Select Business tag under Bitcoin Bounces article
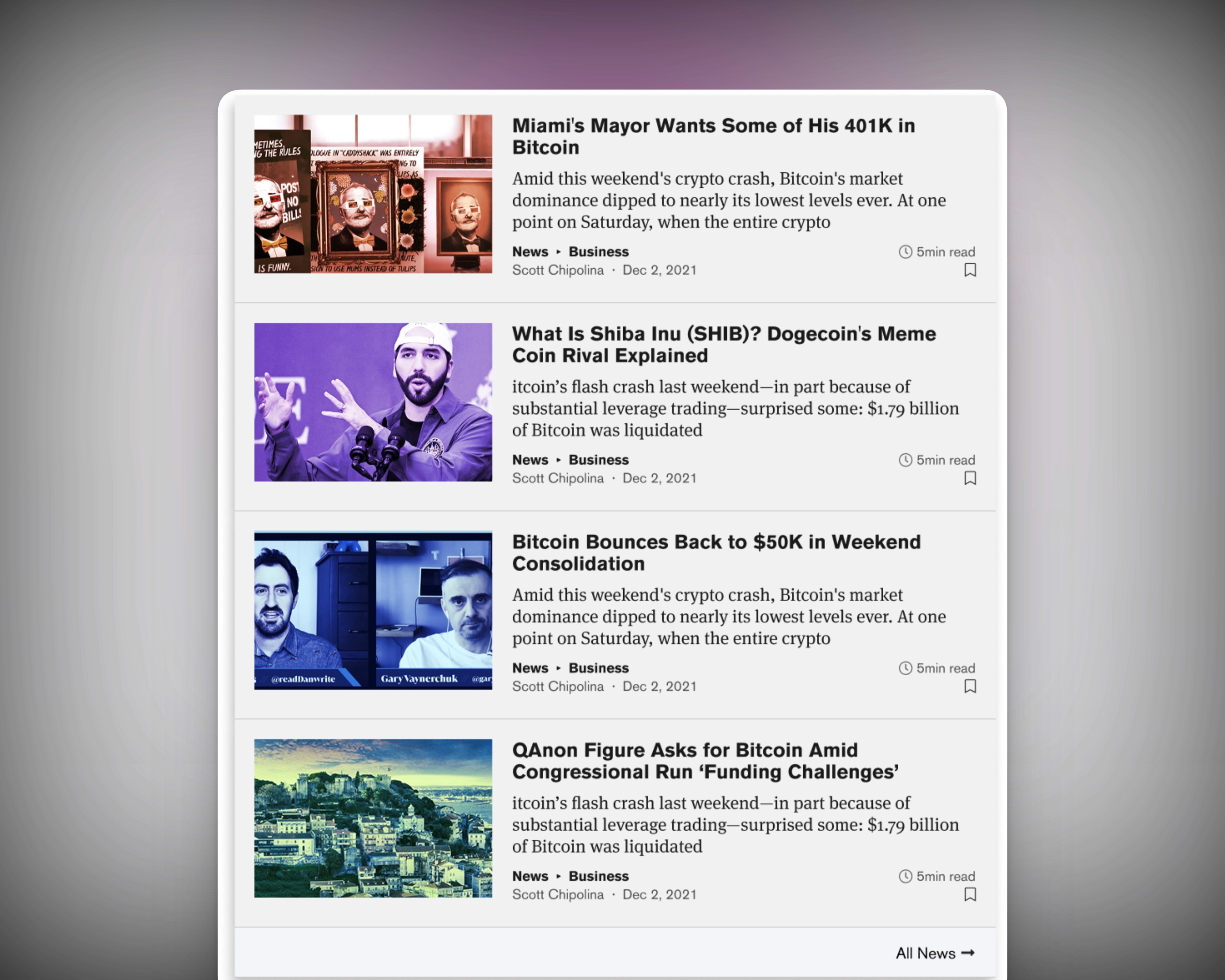This screenshot has height=980, width=1225. (598, 668)
